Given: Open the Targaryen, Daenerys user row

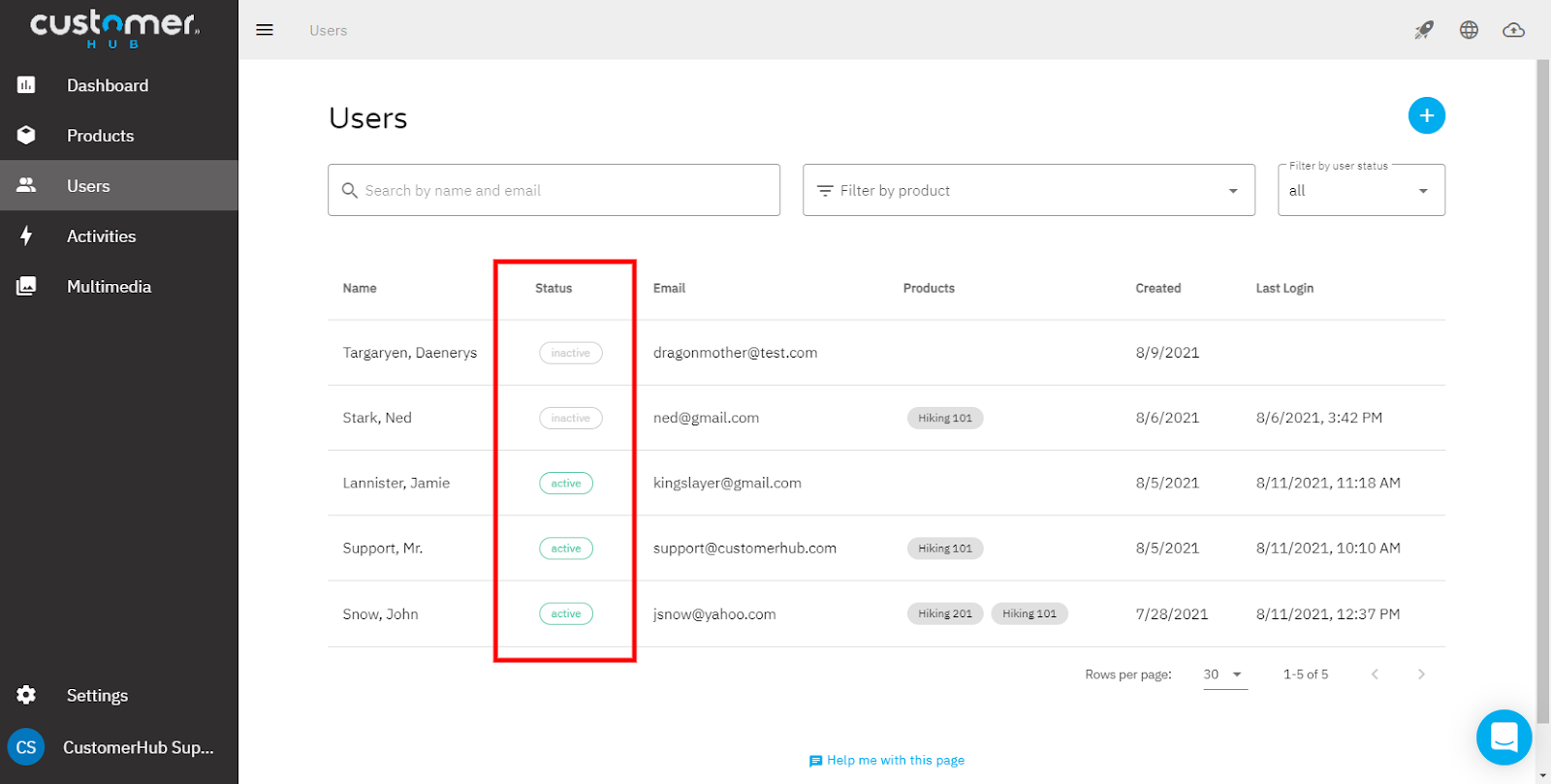Looking at the screenshot, I should (x=886, y=353).
